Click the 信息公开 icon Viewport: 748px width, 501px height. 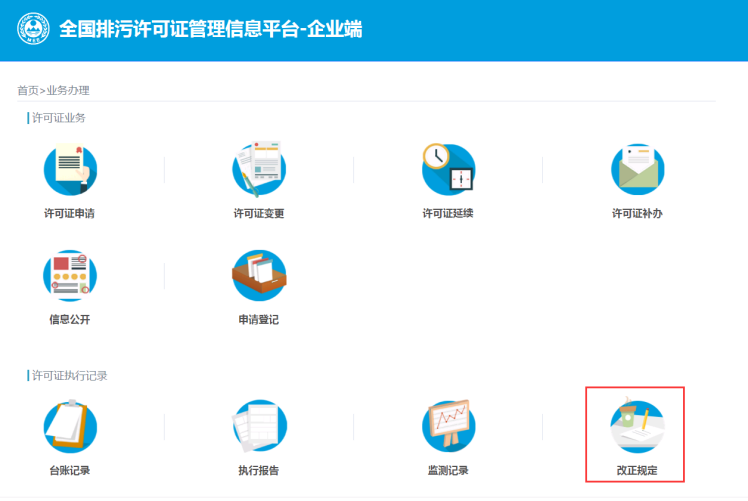tap(70, 275)
